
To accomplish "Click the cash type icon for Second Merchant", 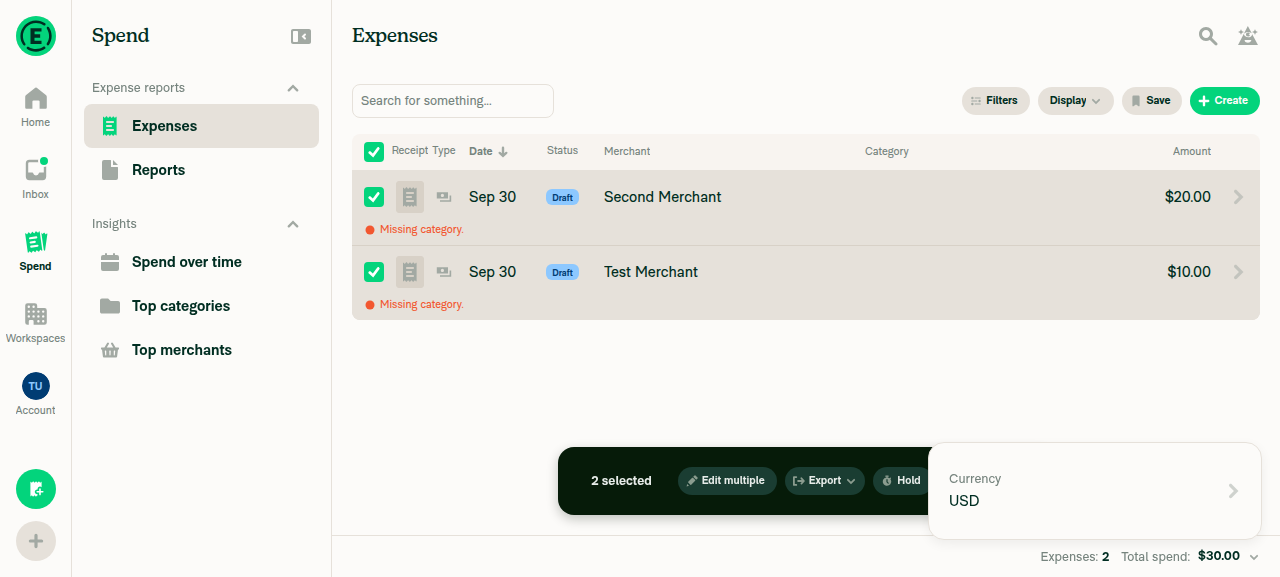I will pyautogui.click(x=444, y=197).
